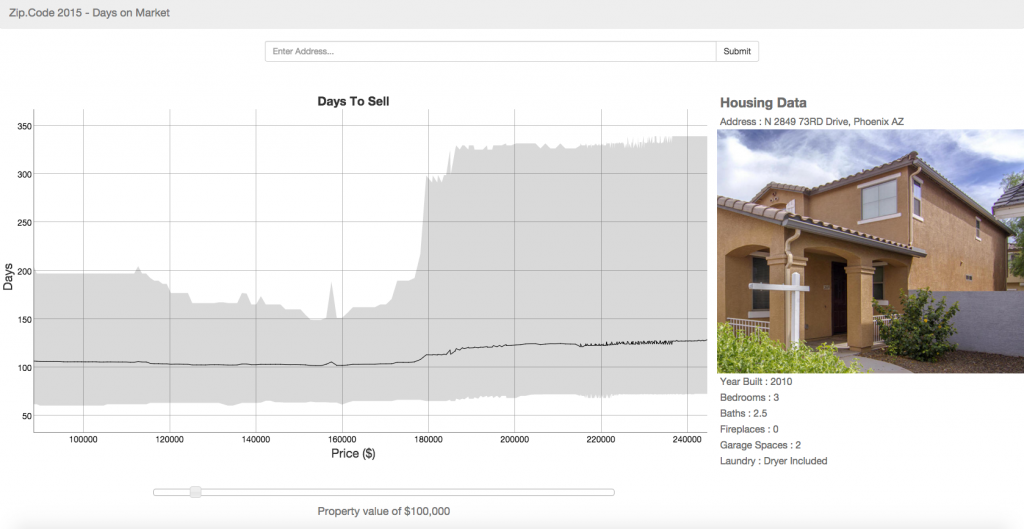The width and height of the screenshot is (1024, 529).
Task: Click the Address N 2849 73RD Drive text
Action: pos(812,121)
